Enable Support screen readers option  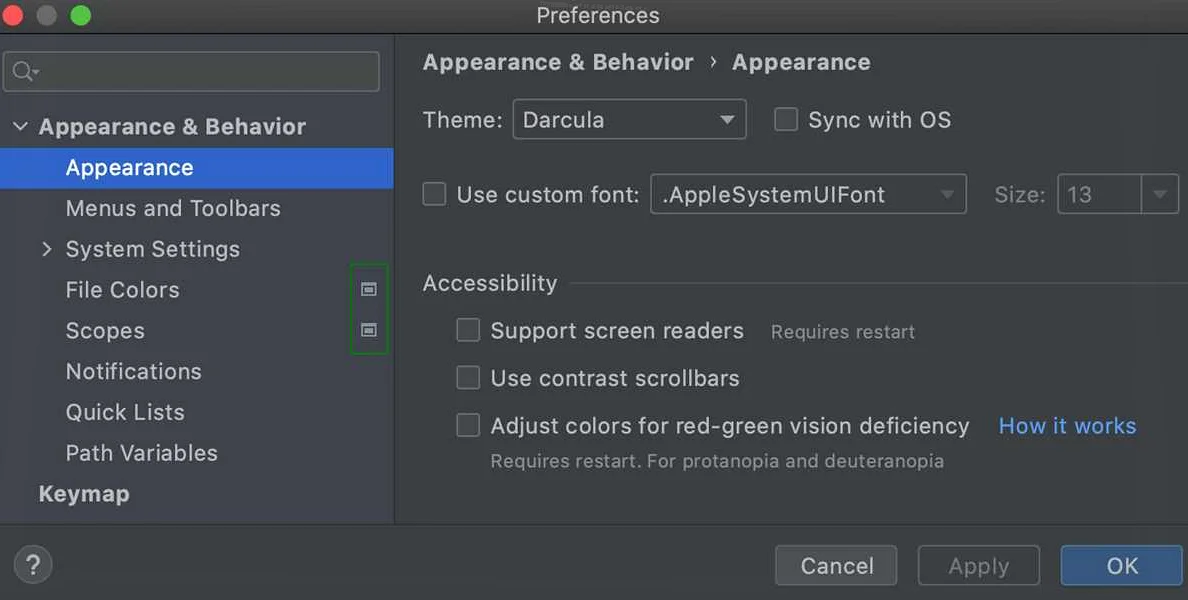pyautogui.click(x=468, y=330)
